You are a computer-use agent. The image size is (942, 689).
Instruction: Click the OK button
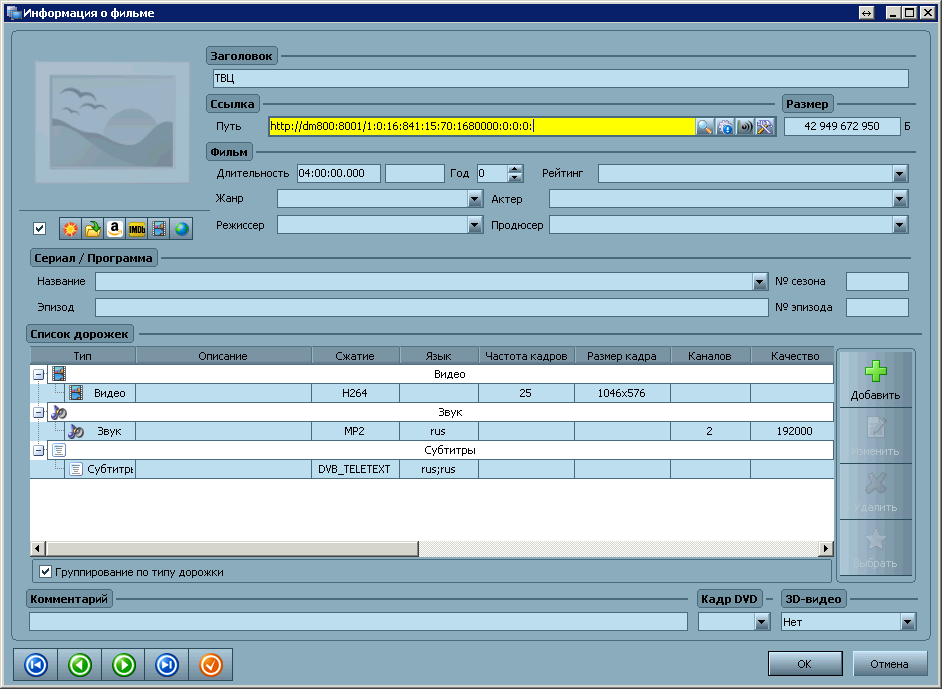pyautogui.click(x=804, y=664)
